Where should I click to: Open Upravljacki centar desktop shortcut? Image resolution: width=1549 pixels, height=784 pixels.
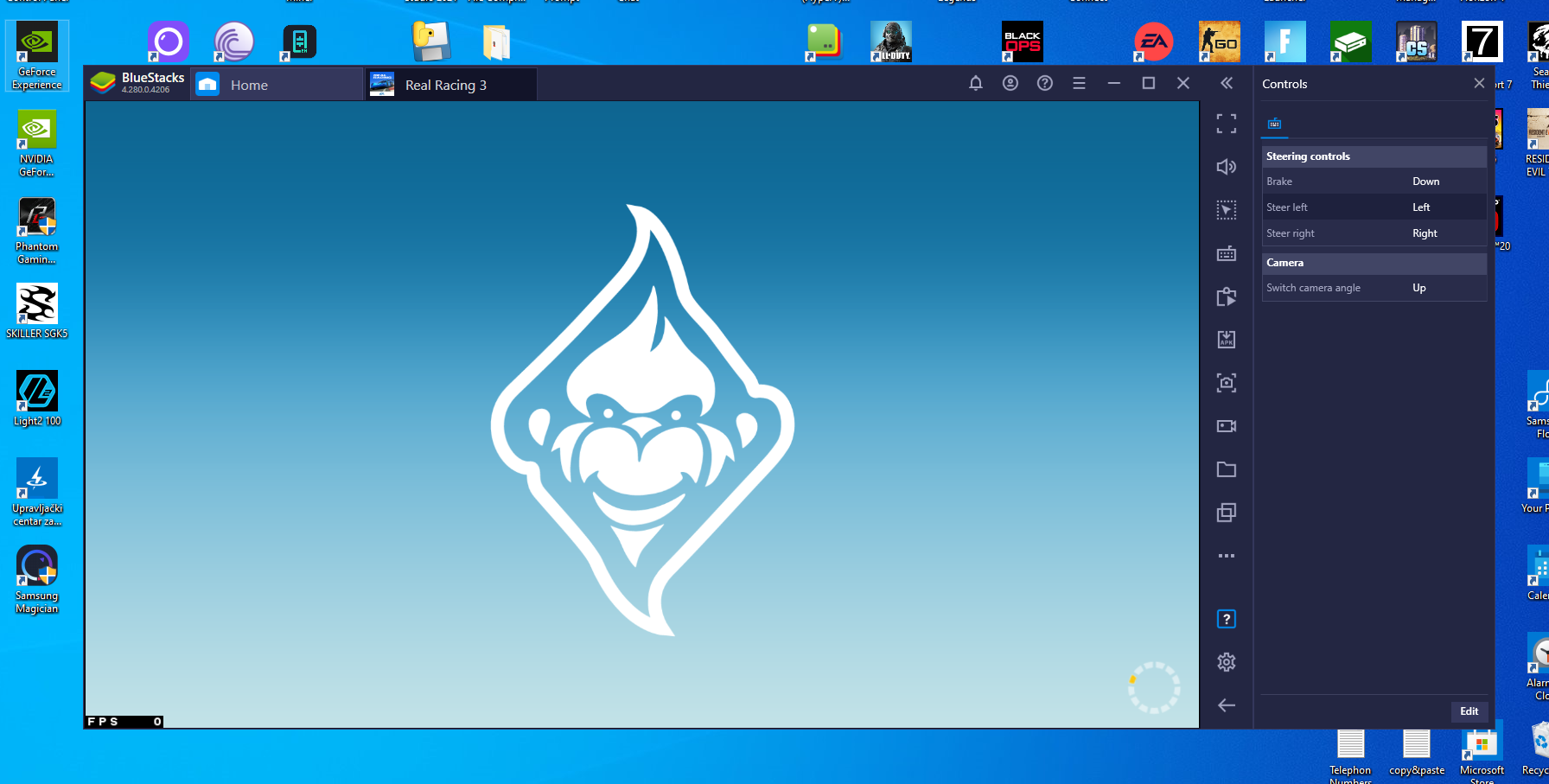pos(36,492)
